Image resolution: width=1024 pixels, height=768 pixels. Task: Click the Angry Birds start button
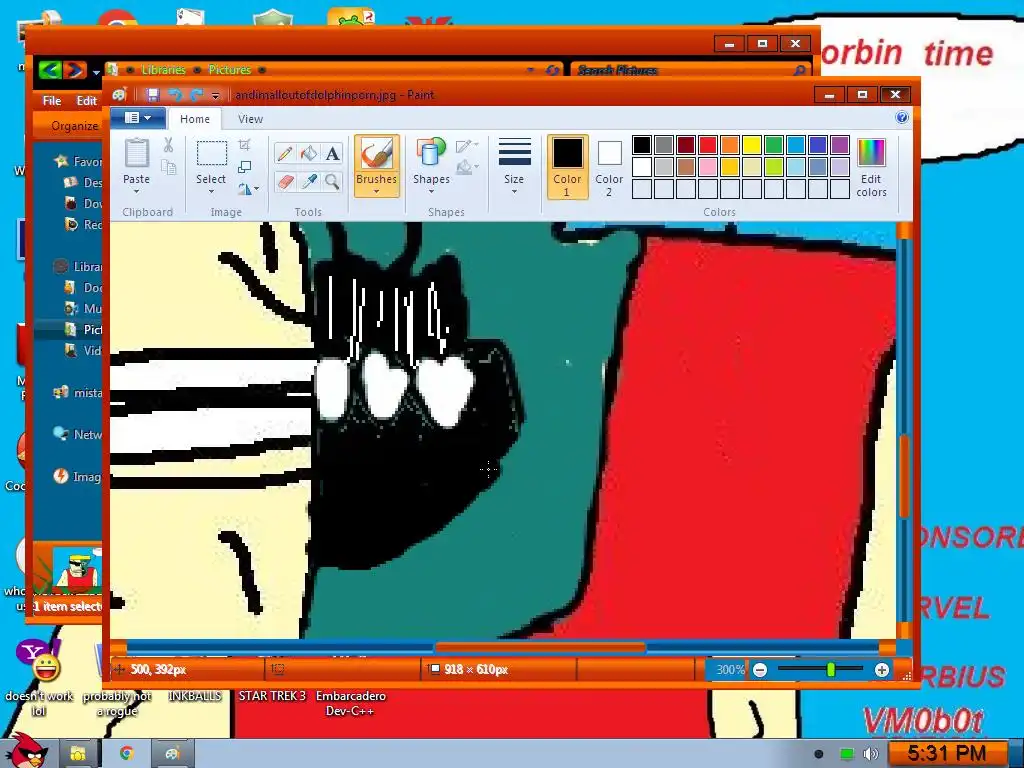[x=27, y=750]
